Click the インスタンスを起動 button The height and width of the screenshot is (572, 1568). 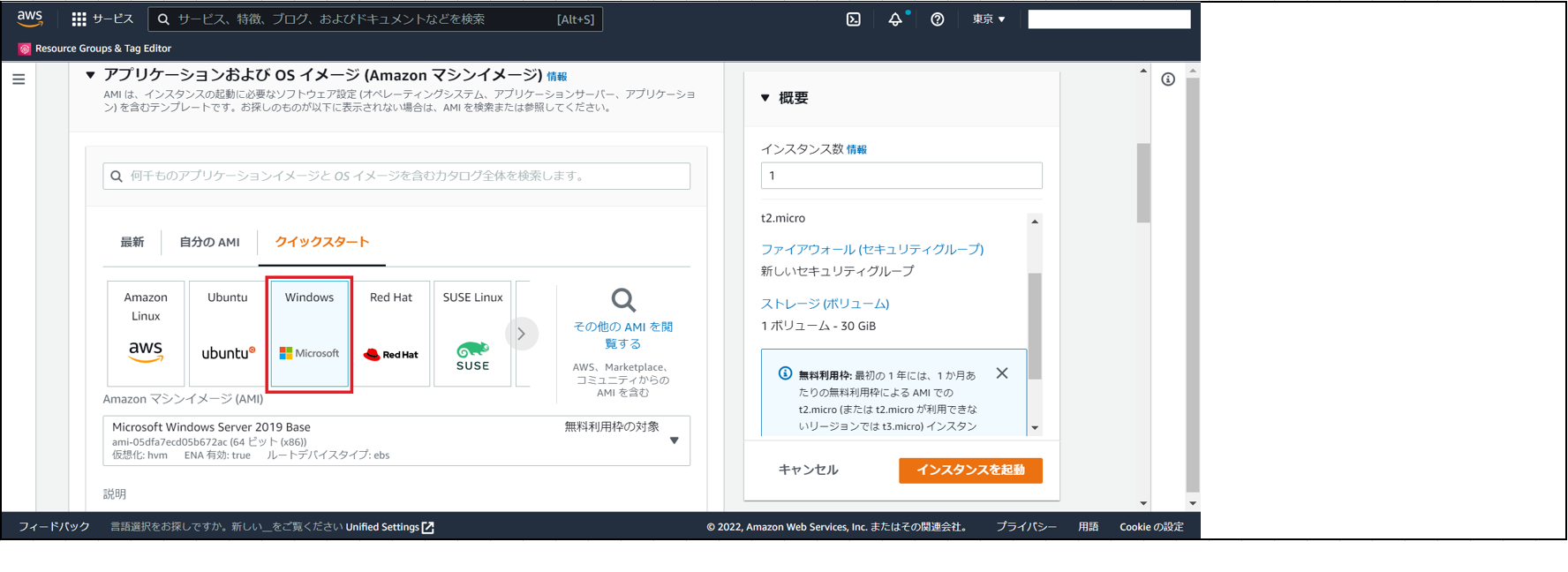(x=970, y=470)
